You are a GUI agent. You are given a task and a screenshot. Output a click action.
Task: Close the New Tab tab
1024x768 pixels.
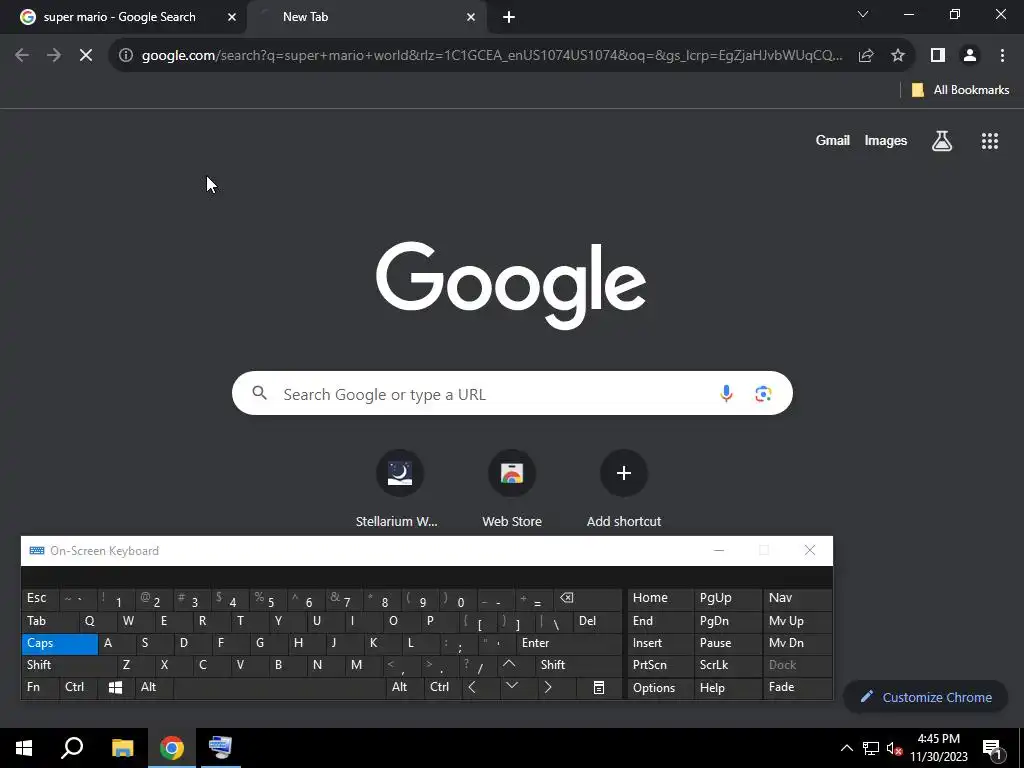[471, 17]
